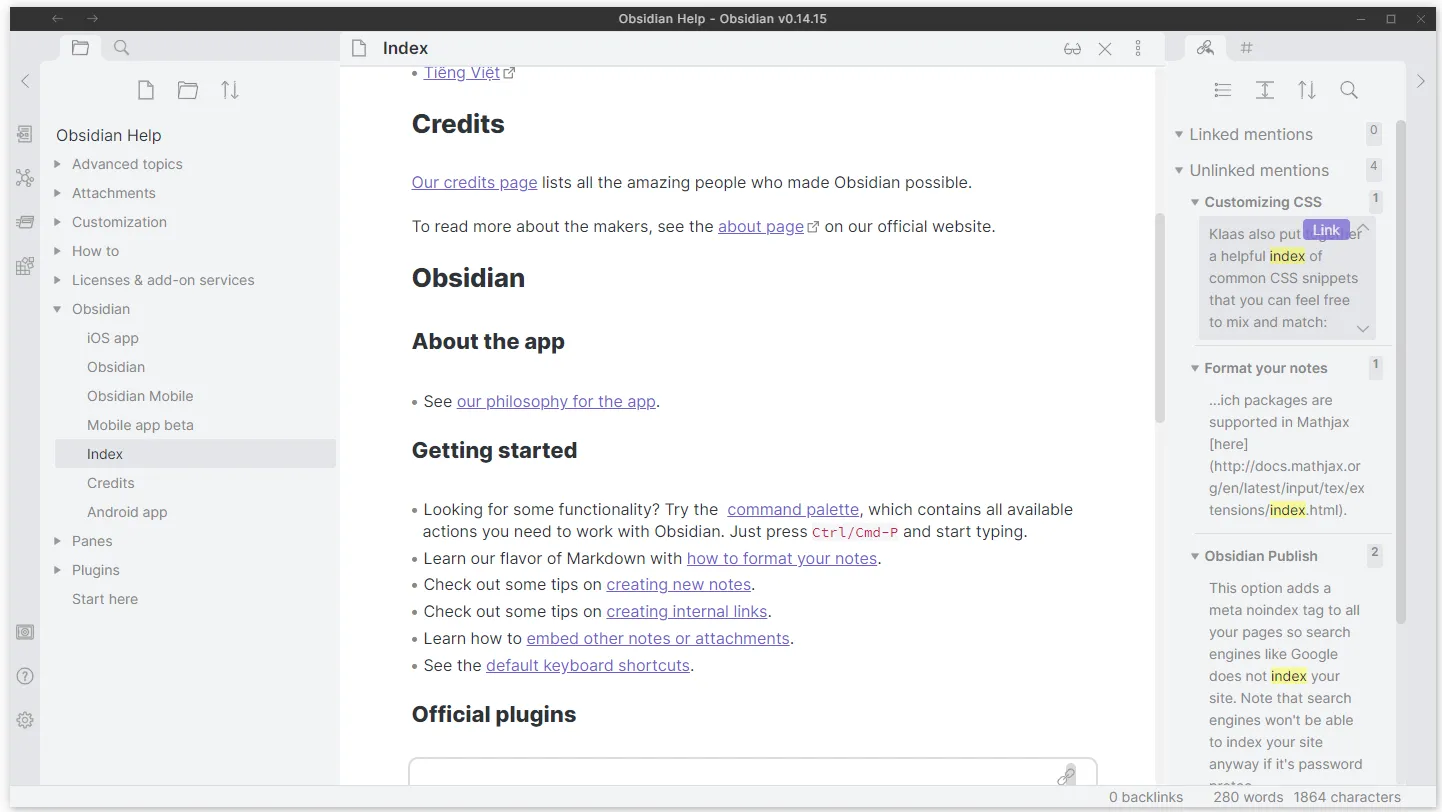The height and width of the screenshot is (812, 1442).
Task: Close the Index pane
Action: click(1105, 48)
